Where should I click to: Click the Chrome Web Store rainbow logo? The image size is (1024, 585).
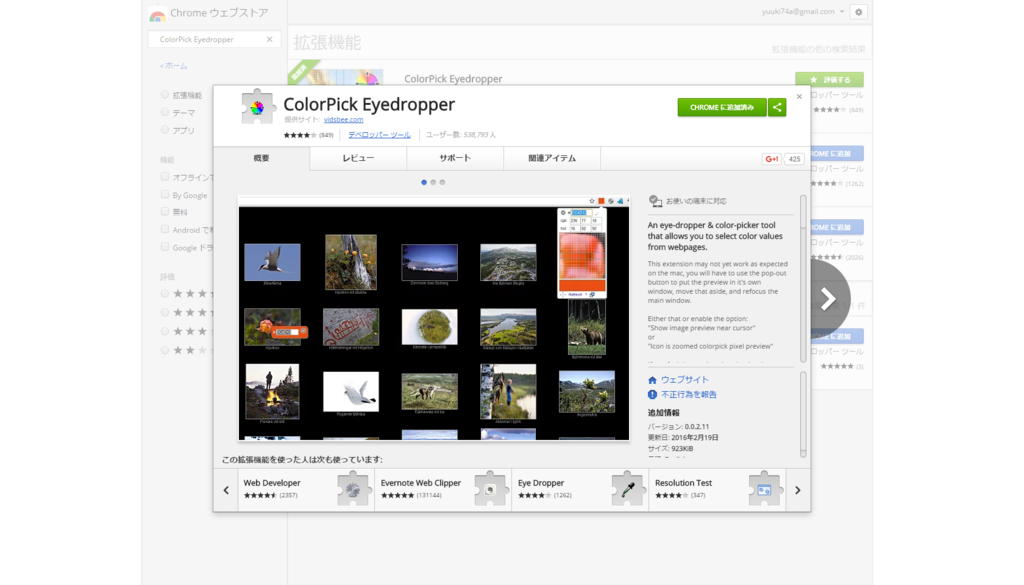[x=157, y=14]
